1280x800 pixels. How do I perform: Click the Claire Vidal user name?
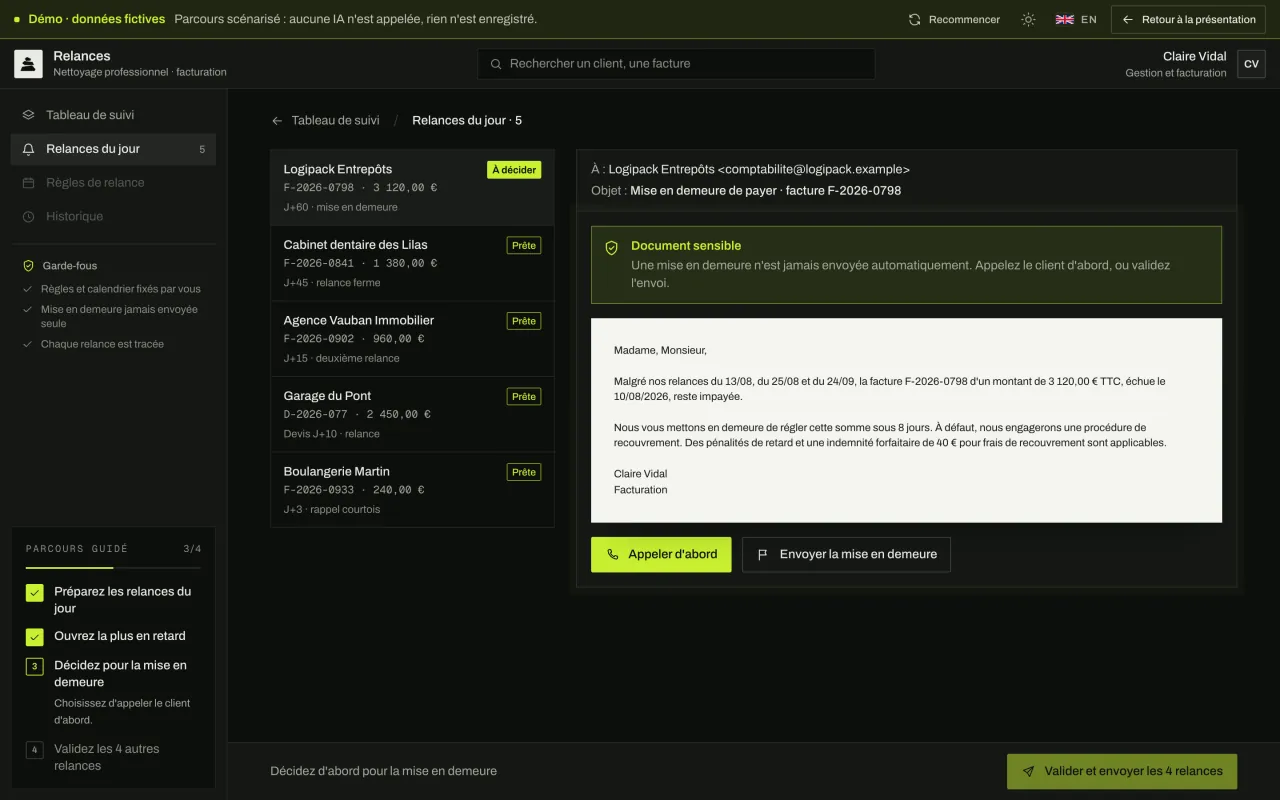[1194, 56]
